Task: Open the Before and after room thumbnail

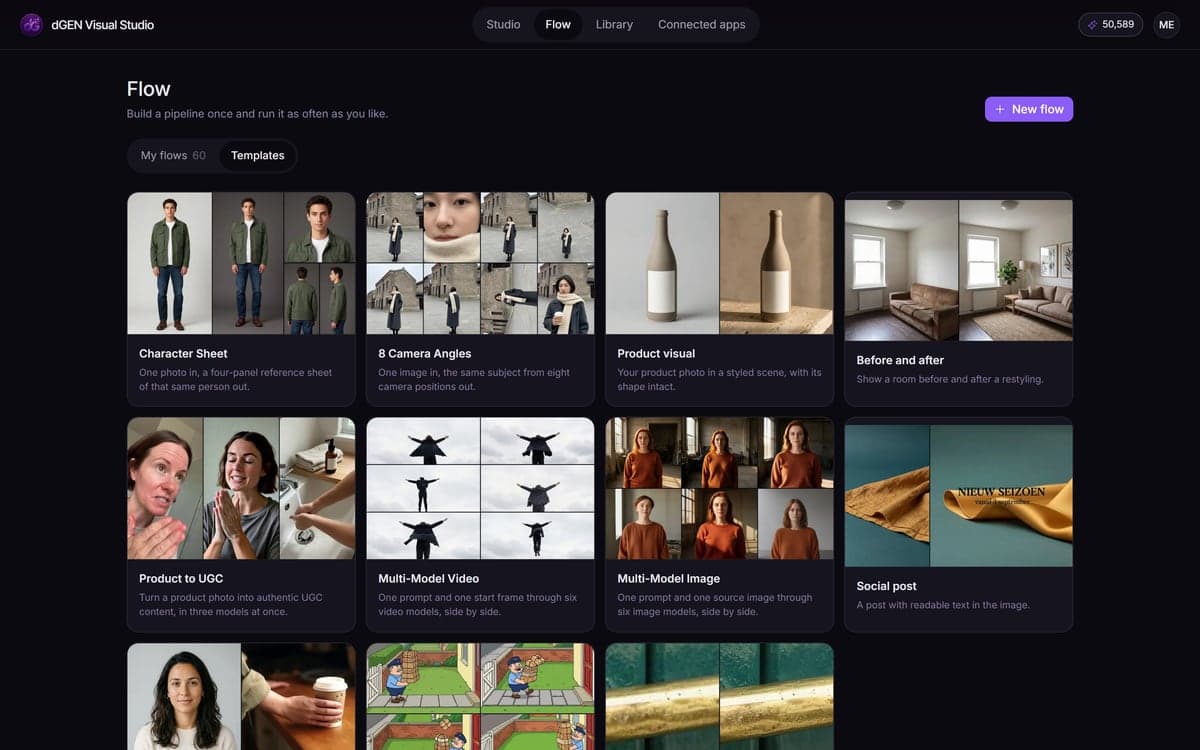Action: 958,270
